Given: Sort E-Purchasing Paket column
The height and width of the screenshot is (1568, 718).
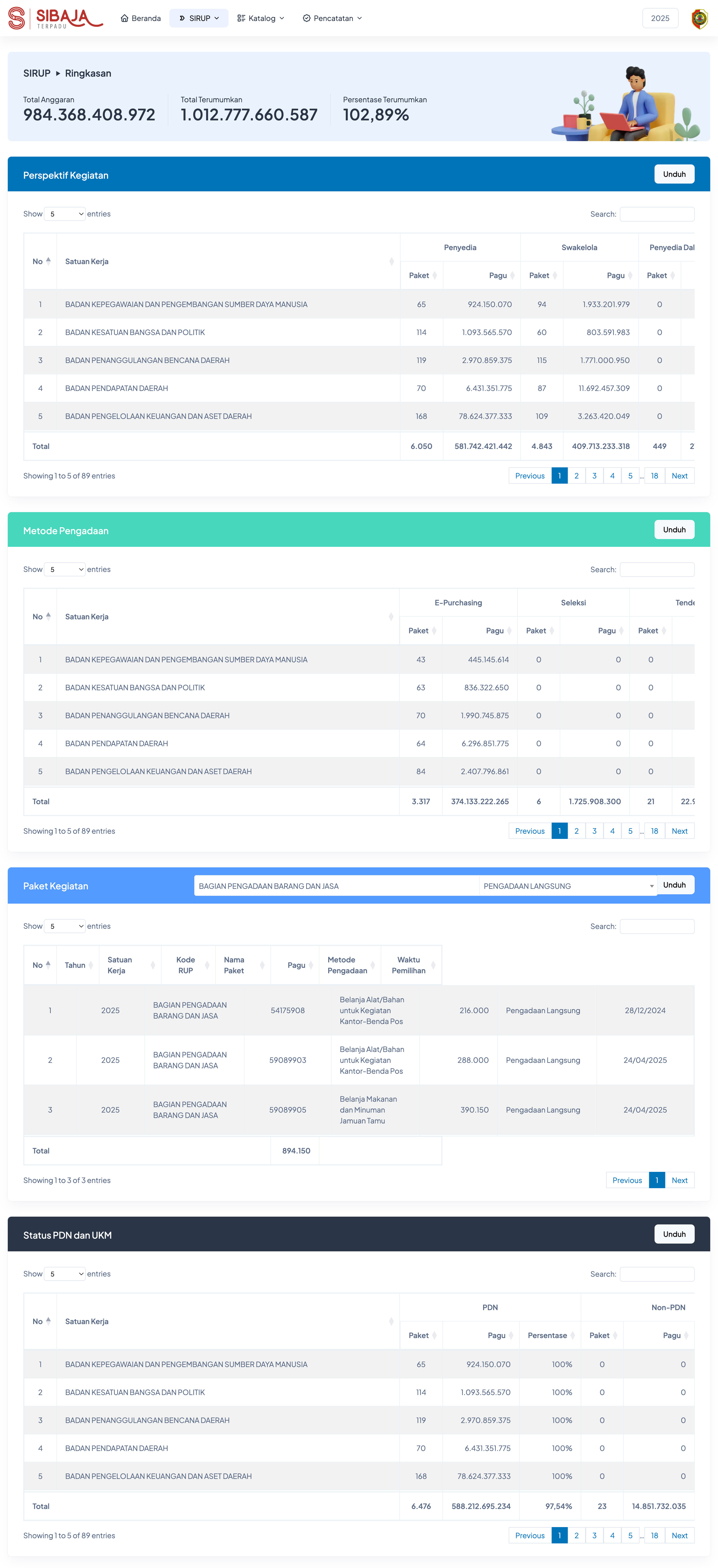Looking at the screenshot, I should (421, 631).
